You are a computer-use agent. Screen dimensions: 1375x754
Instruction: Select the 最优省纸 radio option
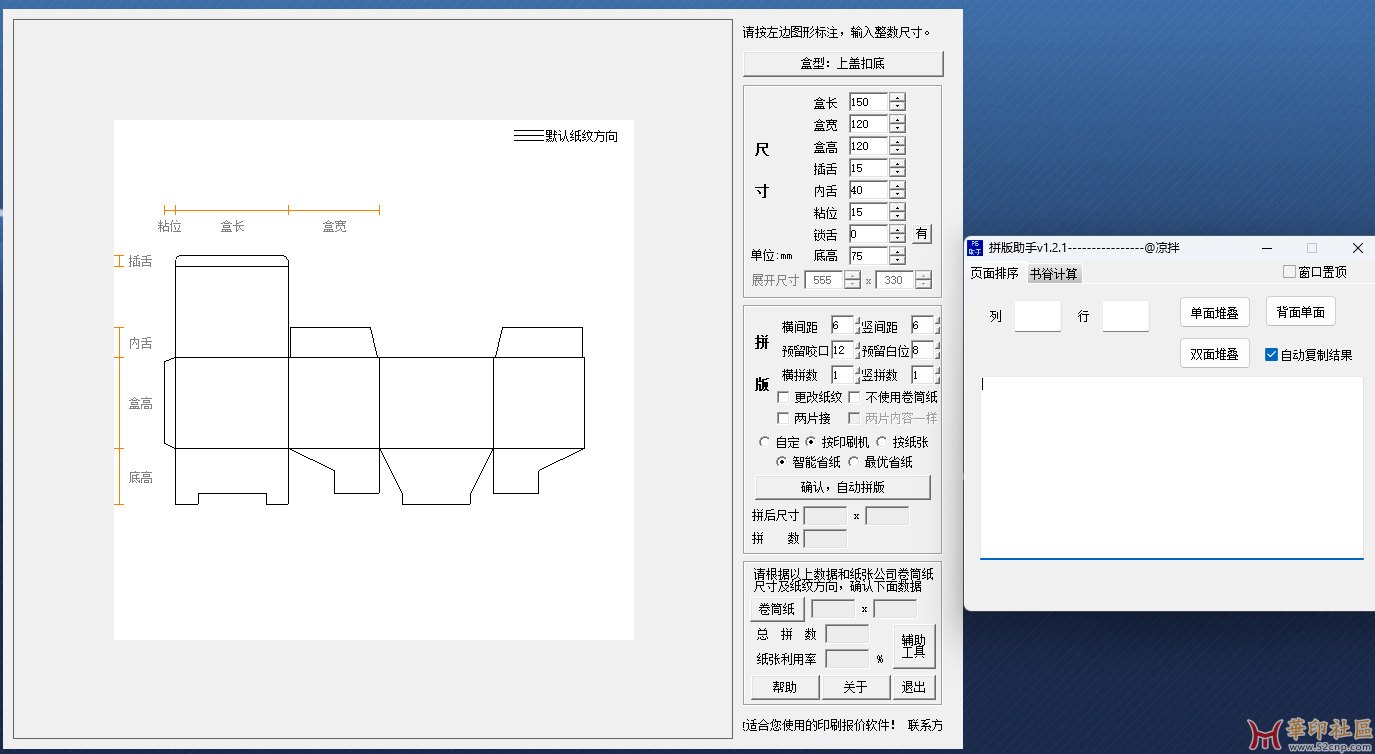pos(854,462)
